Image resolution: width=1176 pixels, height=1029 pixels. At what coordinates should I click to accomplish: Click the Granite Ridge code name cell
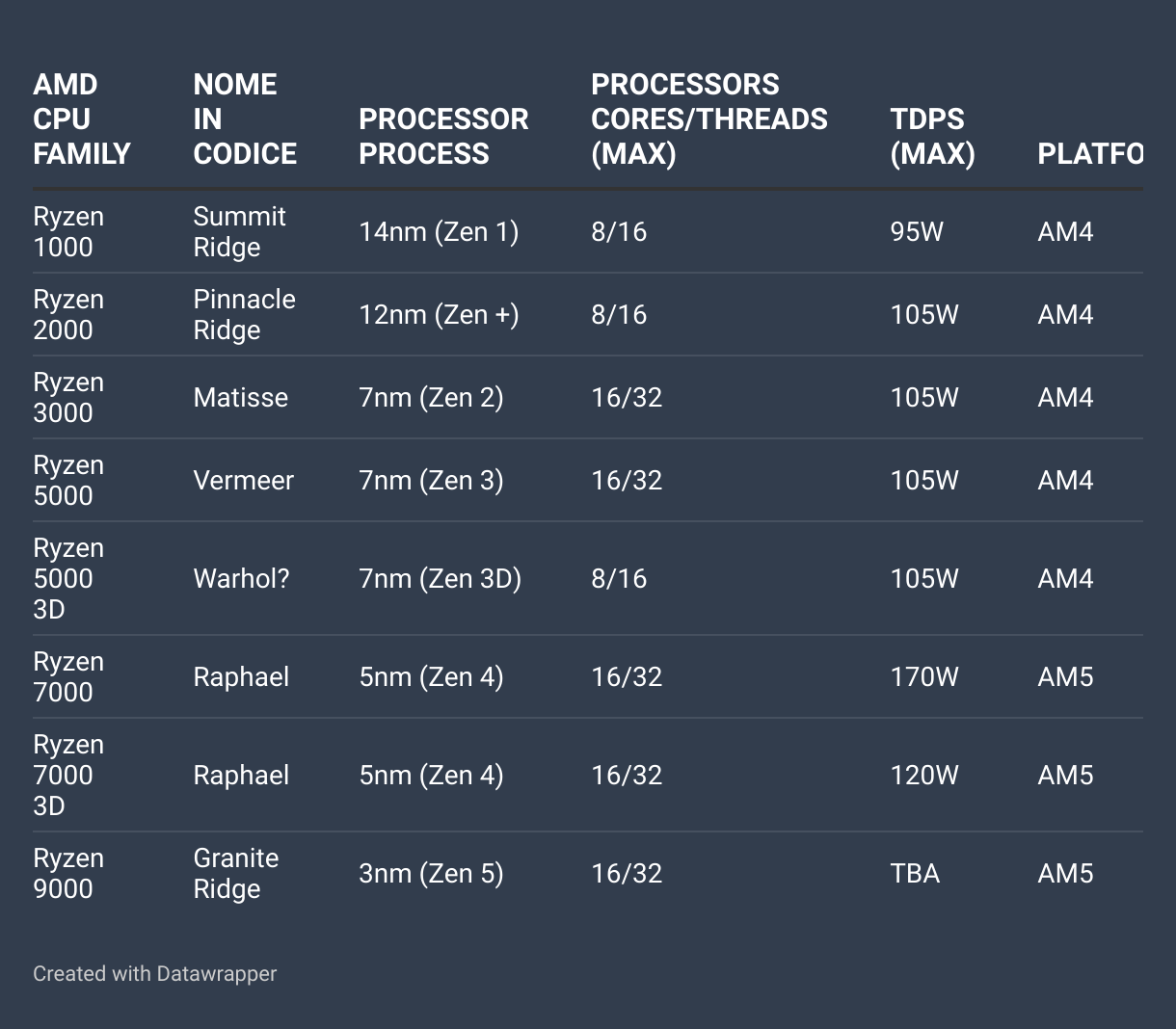tap(235, 873)
